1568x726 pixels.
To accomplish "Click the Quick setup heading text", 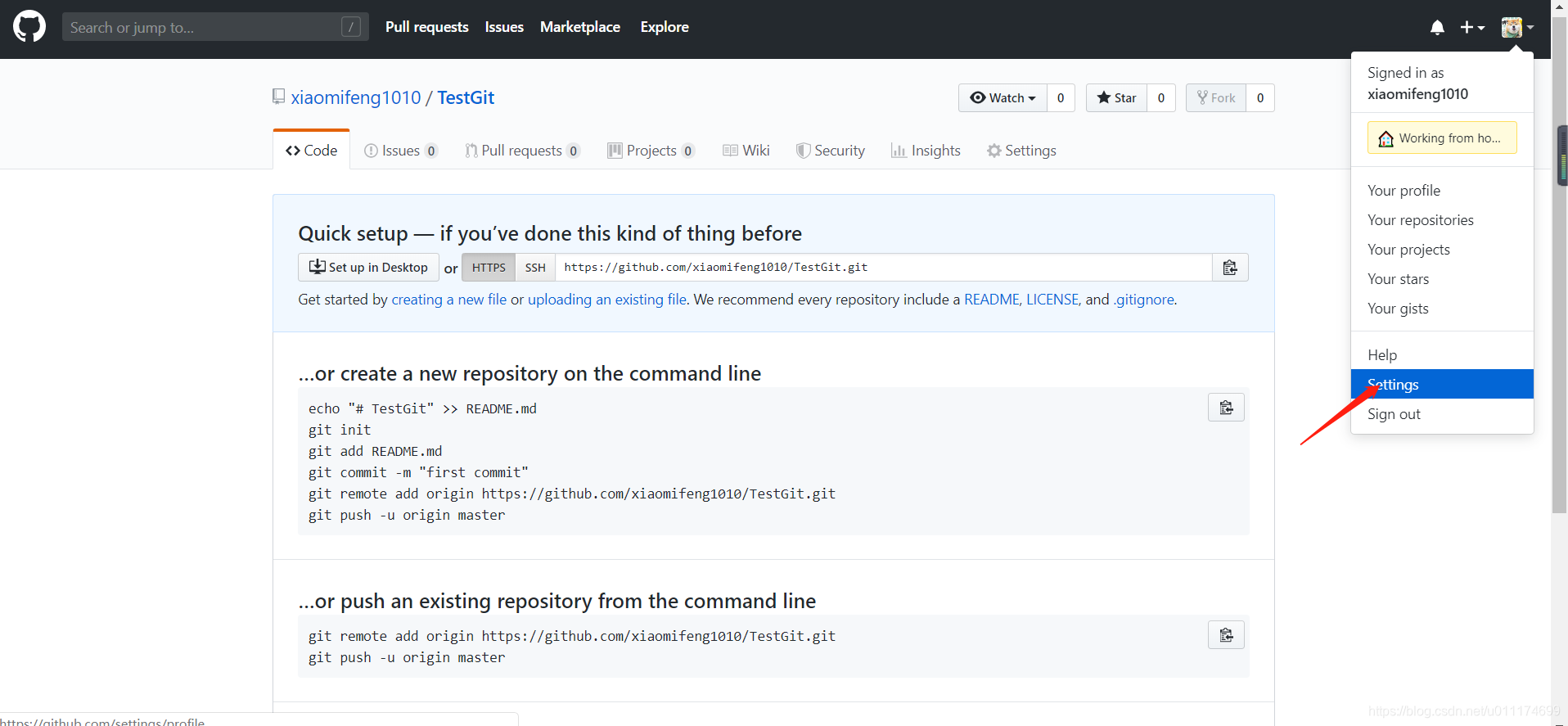I will pos(550,233).
